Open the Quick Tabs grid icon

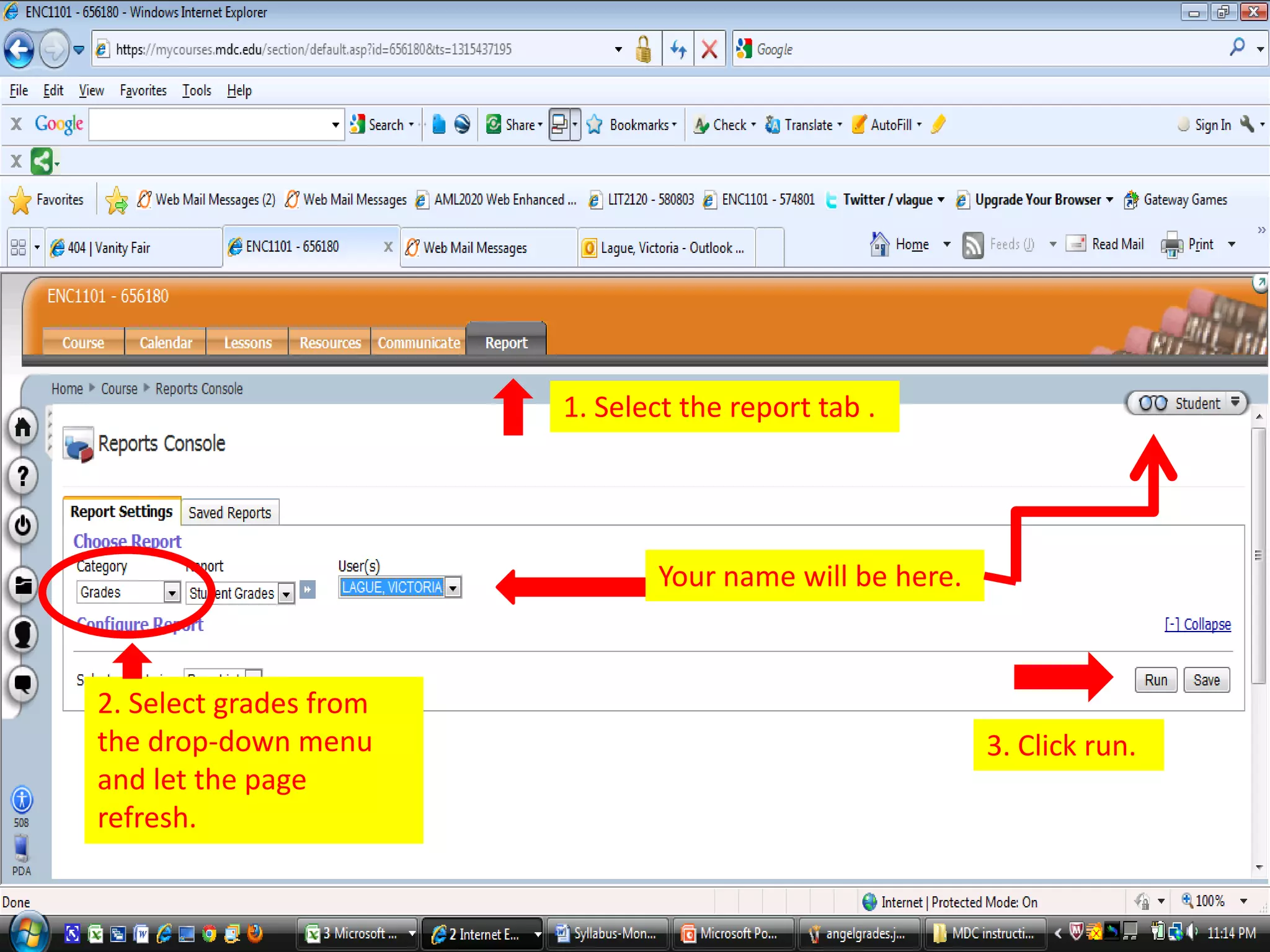(x=18, y=247)
